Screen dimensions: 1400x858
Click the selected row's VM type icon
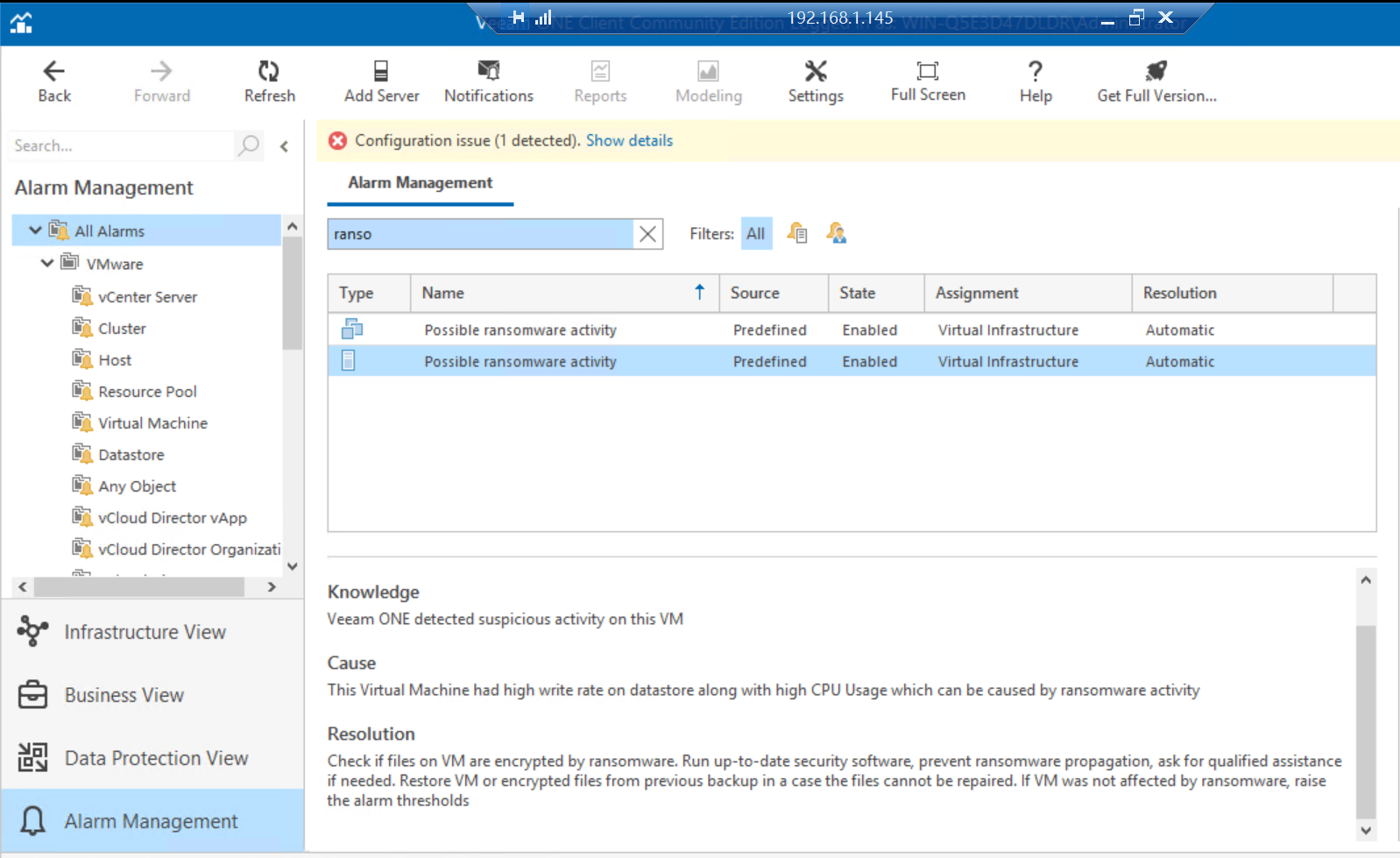click(x=348, y=360)
